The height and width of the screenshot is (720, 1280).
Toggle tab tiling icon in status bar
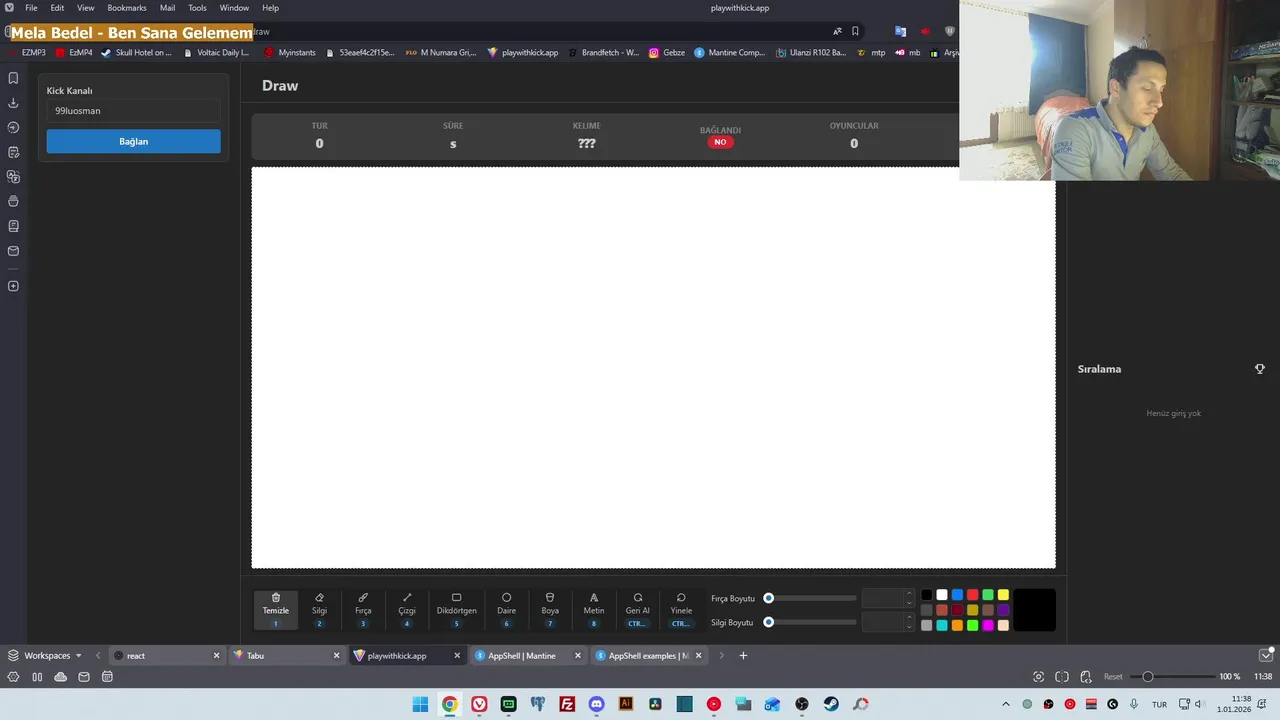(x=1062, y=677)
